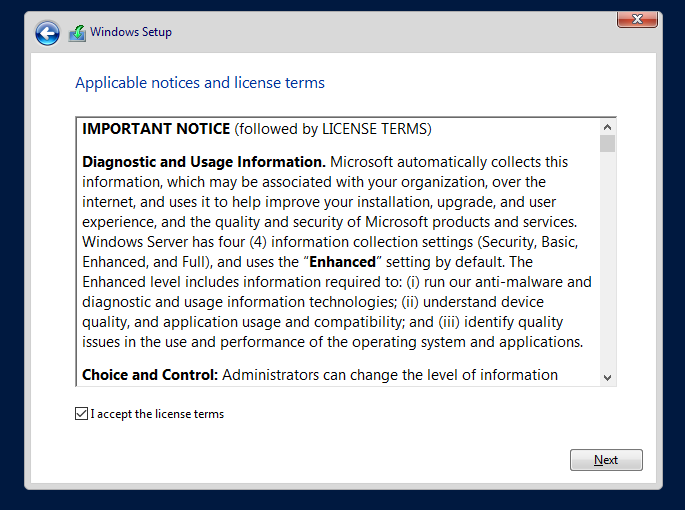Click the Next button

tap(606, 460)
